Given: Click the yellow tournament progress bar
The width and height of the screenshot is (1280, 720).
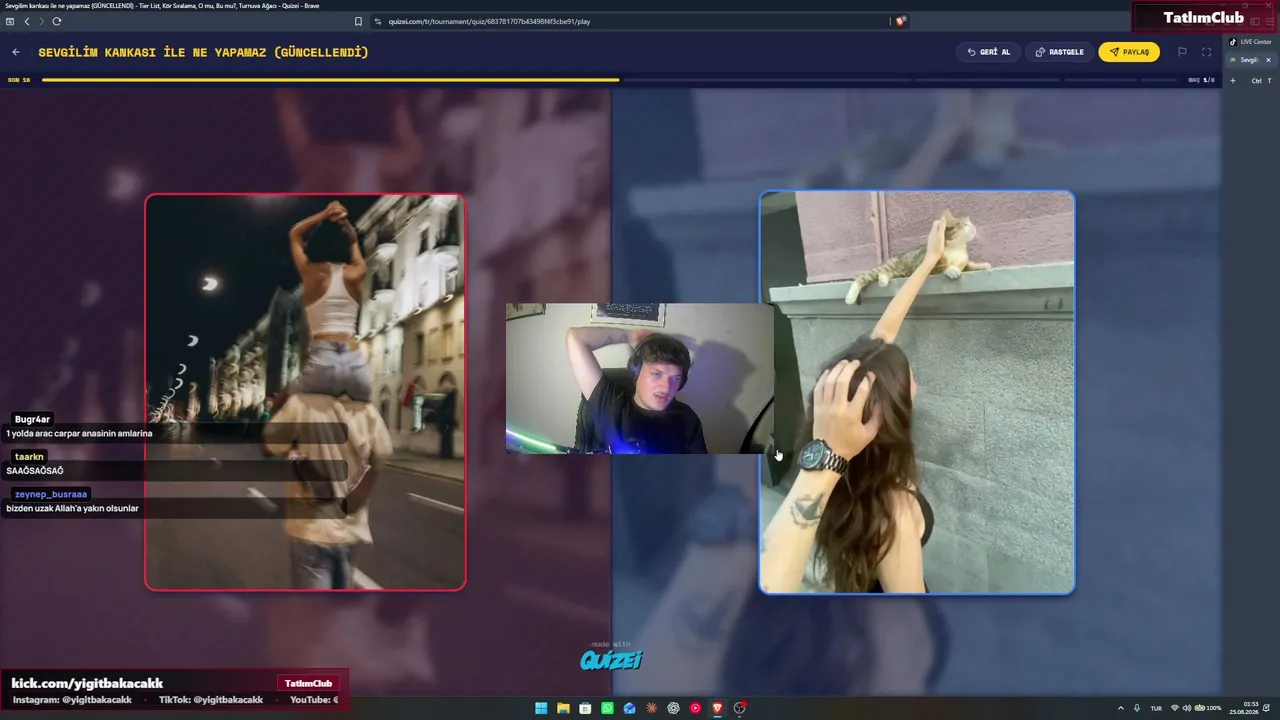Looking at the screenshot, I should [331, 80].
